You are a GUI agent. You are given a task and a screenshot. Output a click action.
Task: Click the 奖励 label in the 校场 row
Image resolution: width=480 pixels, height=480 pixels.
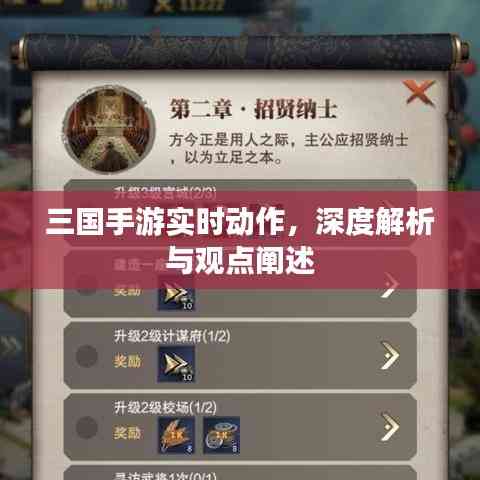[127, 433]
